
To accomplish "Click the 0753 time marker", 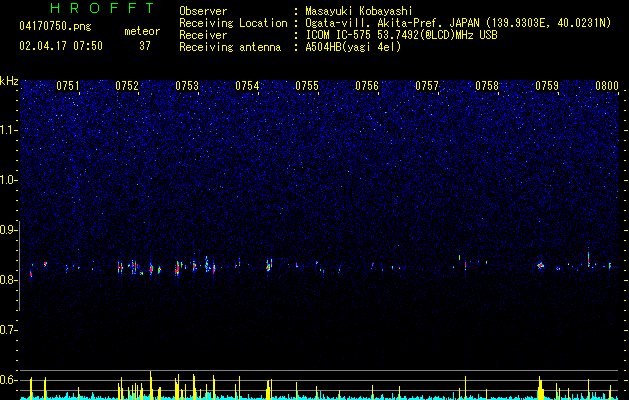I will tap(187, 86).
